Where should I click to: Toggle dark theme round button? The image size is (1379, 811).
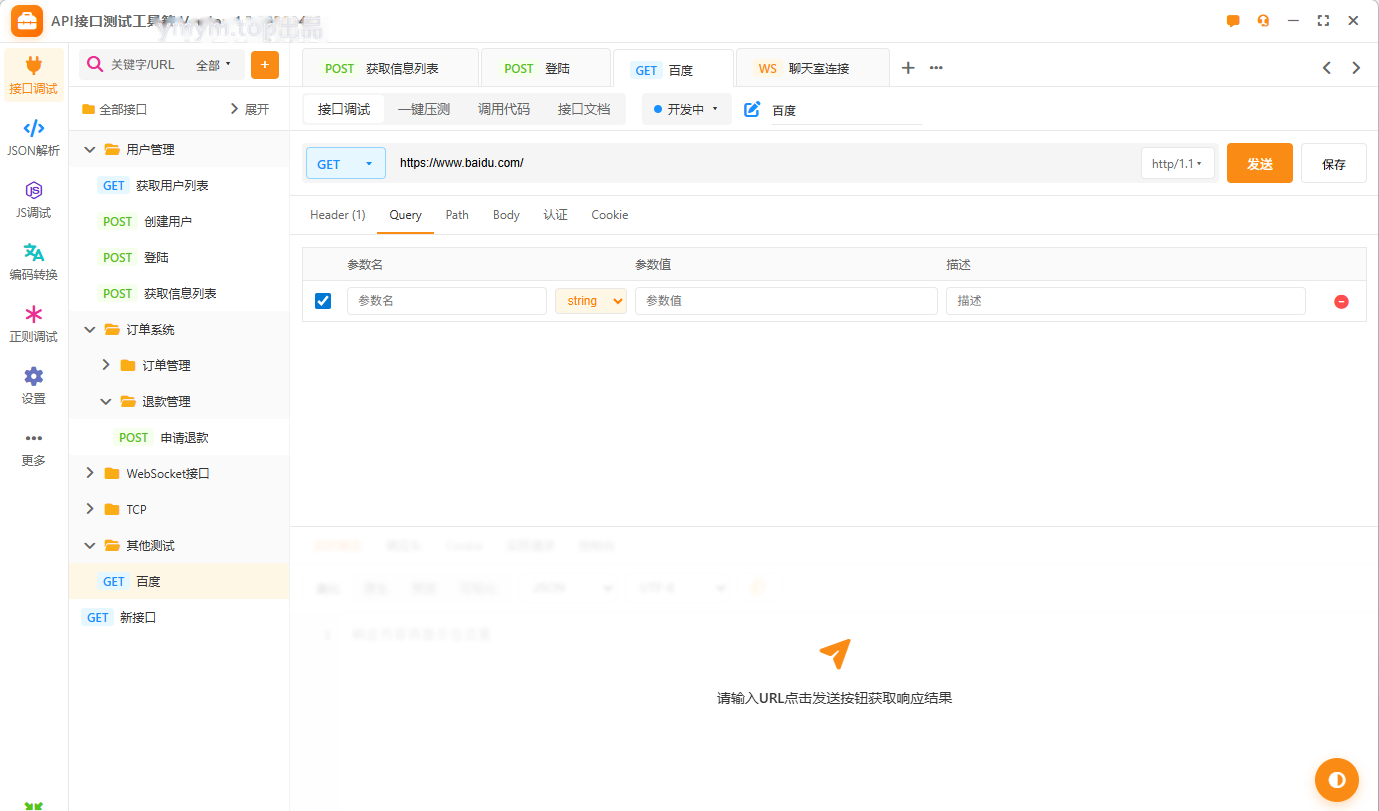[1337, 779]
